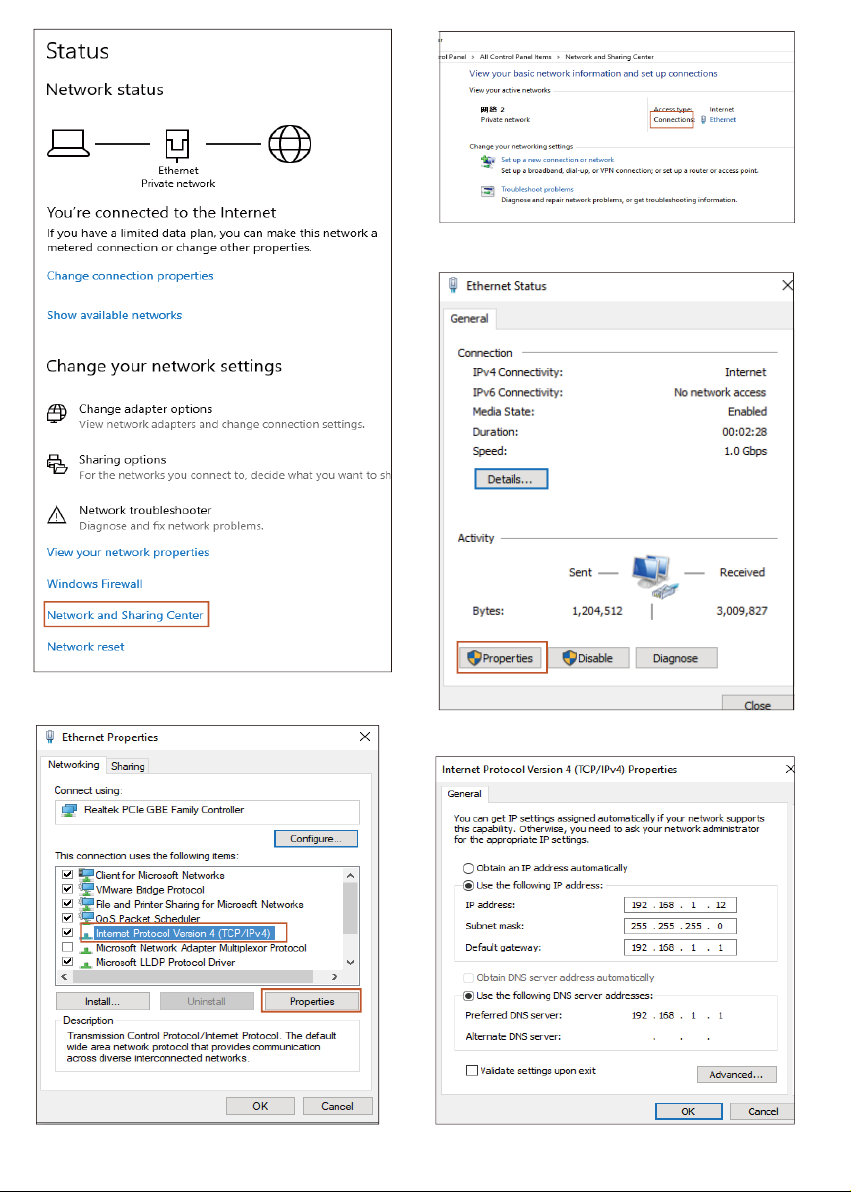Open the Network and Sharing Center link

tap(125, 615)
